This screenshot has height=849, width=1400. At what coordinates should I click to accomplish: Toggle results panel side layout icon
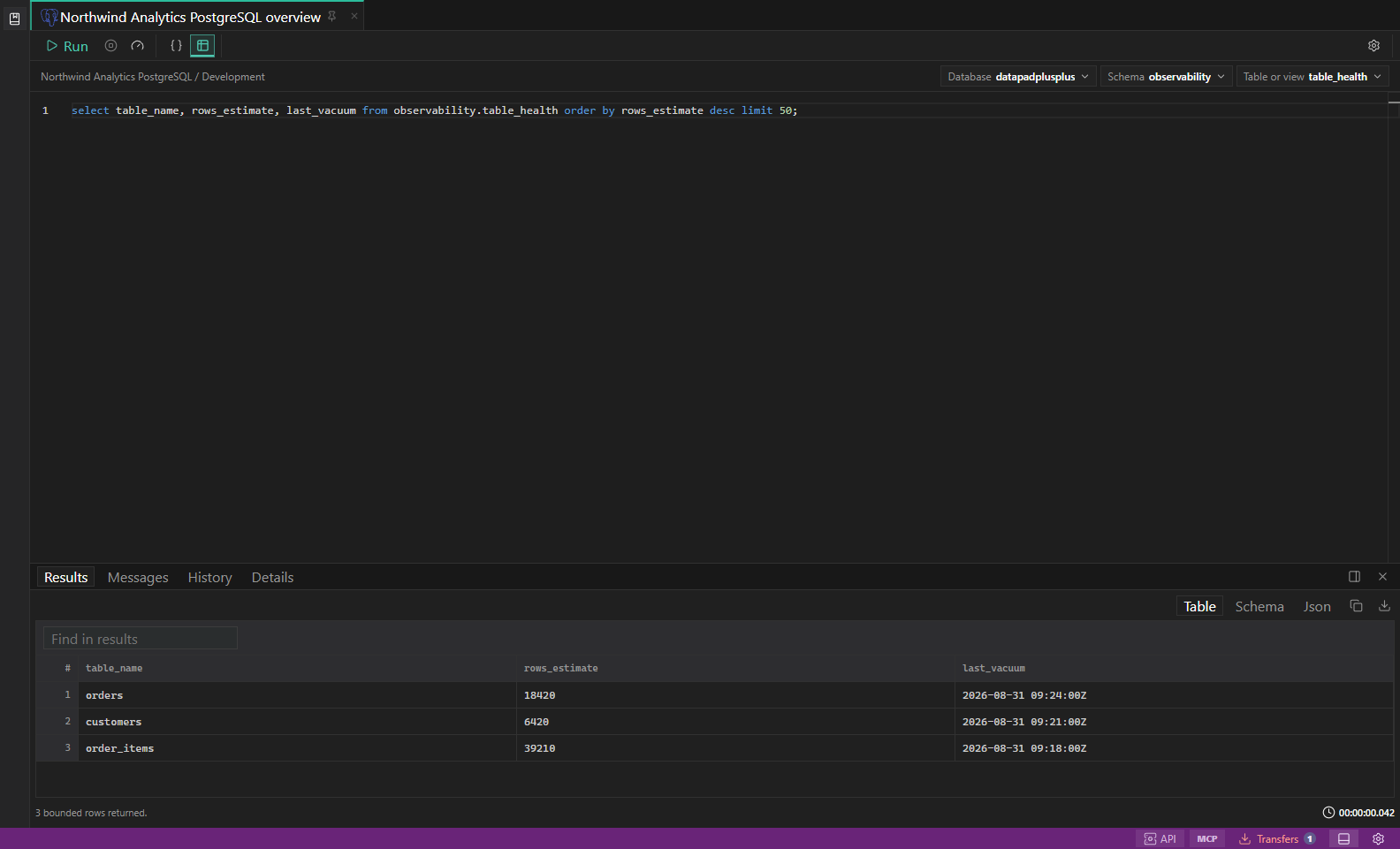pos(1354,576)
